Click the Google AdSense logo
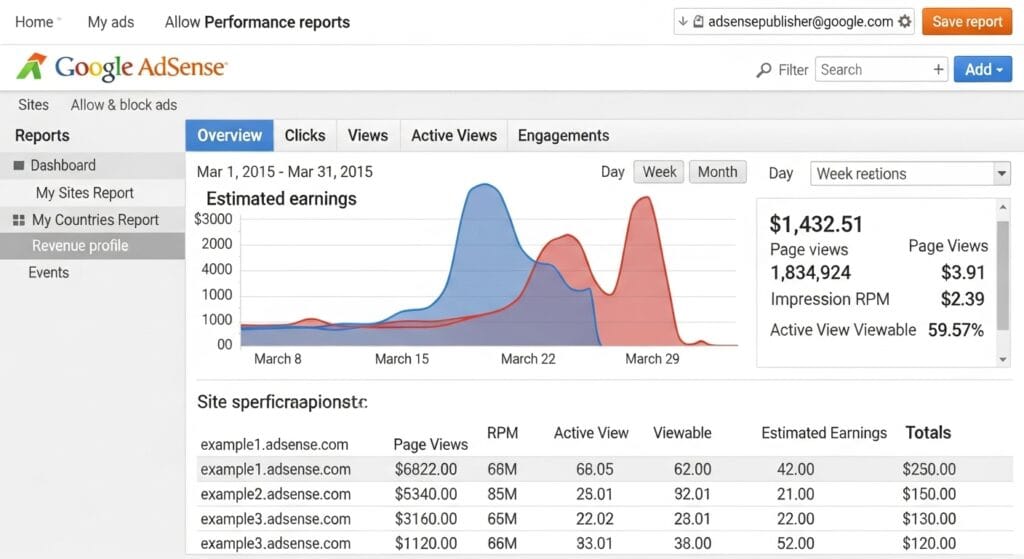Screen dimensions: 1024x559 point(122,67)
